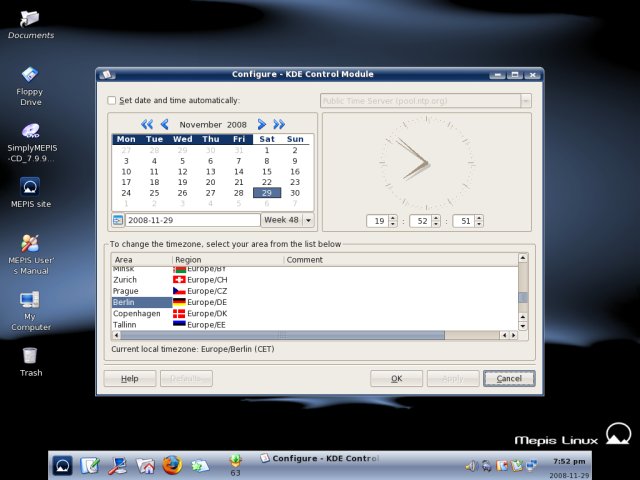Image resolution: width=640 pixels, height=480 pixels.
Task: Decrease the minutes value of 52
Action: [436, 224]
